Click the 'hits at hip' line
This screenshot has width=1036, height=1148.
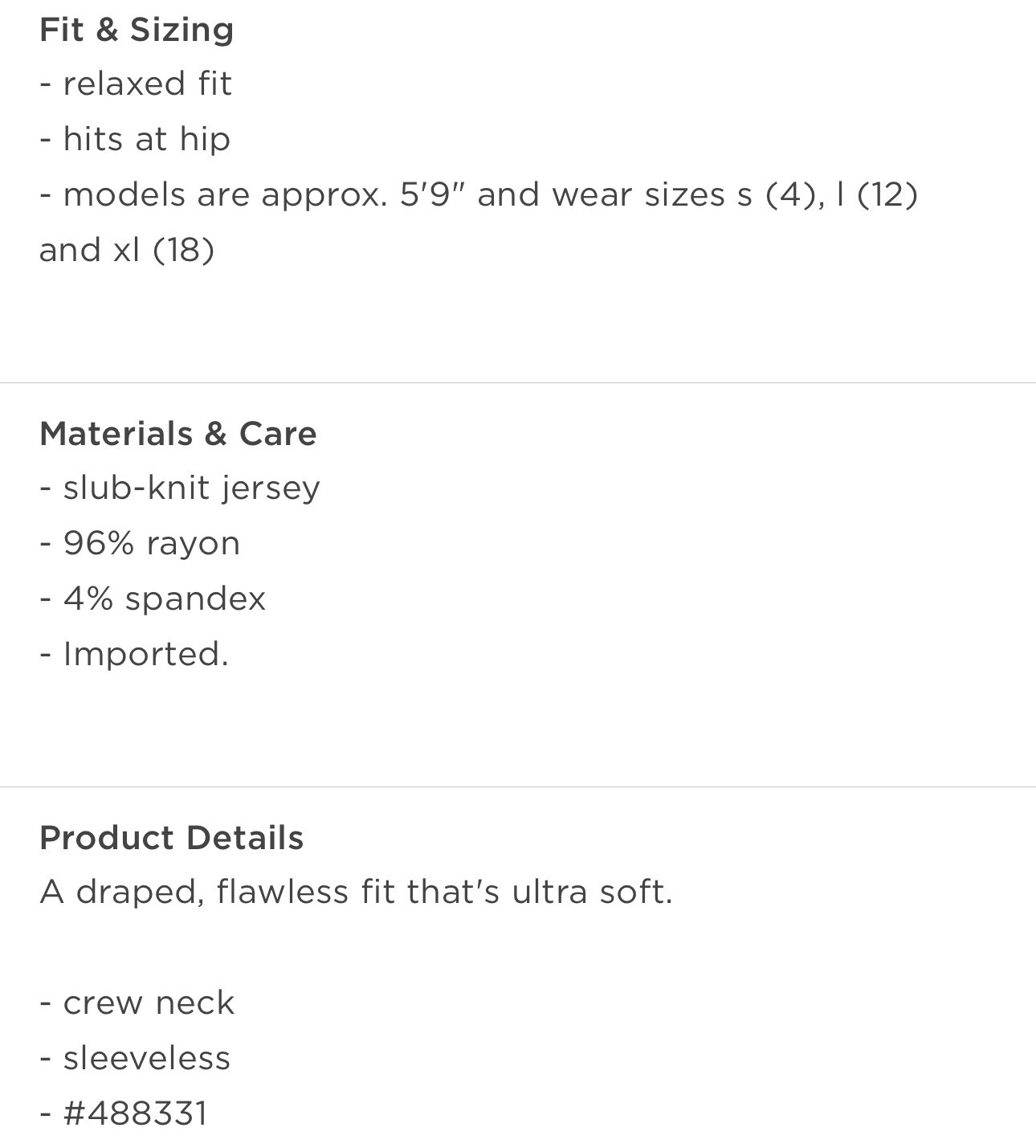coord(147,139)
